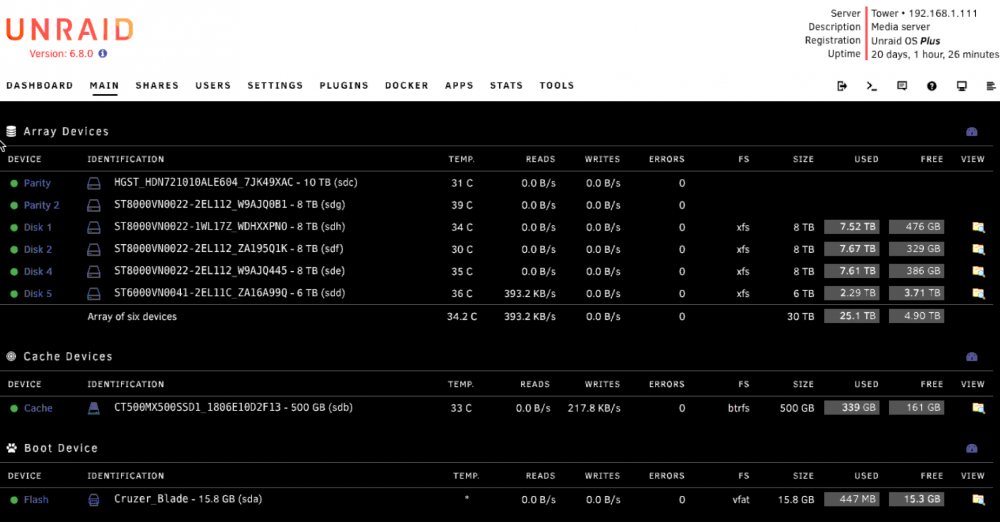This screenshot has height=522, width=1000.
Task: Click the drive icon for the HGST parity disk
Action: pos(94,183)
